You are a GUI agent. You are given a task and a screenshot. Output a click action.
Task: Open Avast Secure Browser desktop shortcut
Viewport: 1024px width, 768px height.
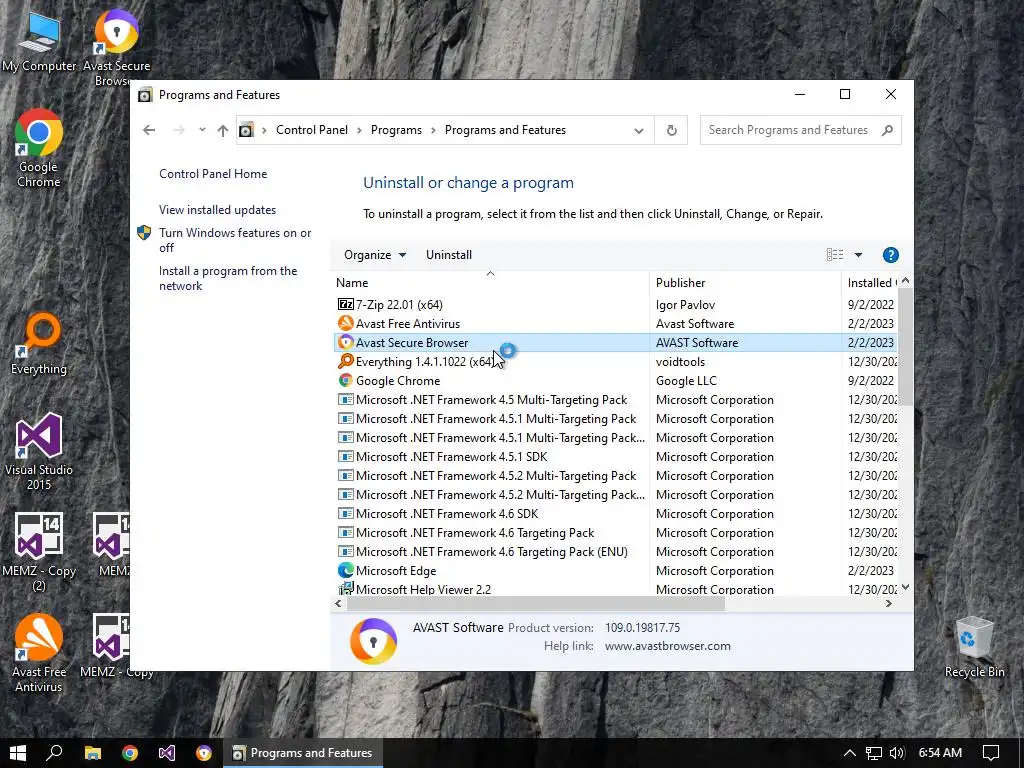pyautogui.click(x=116, y=47)
